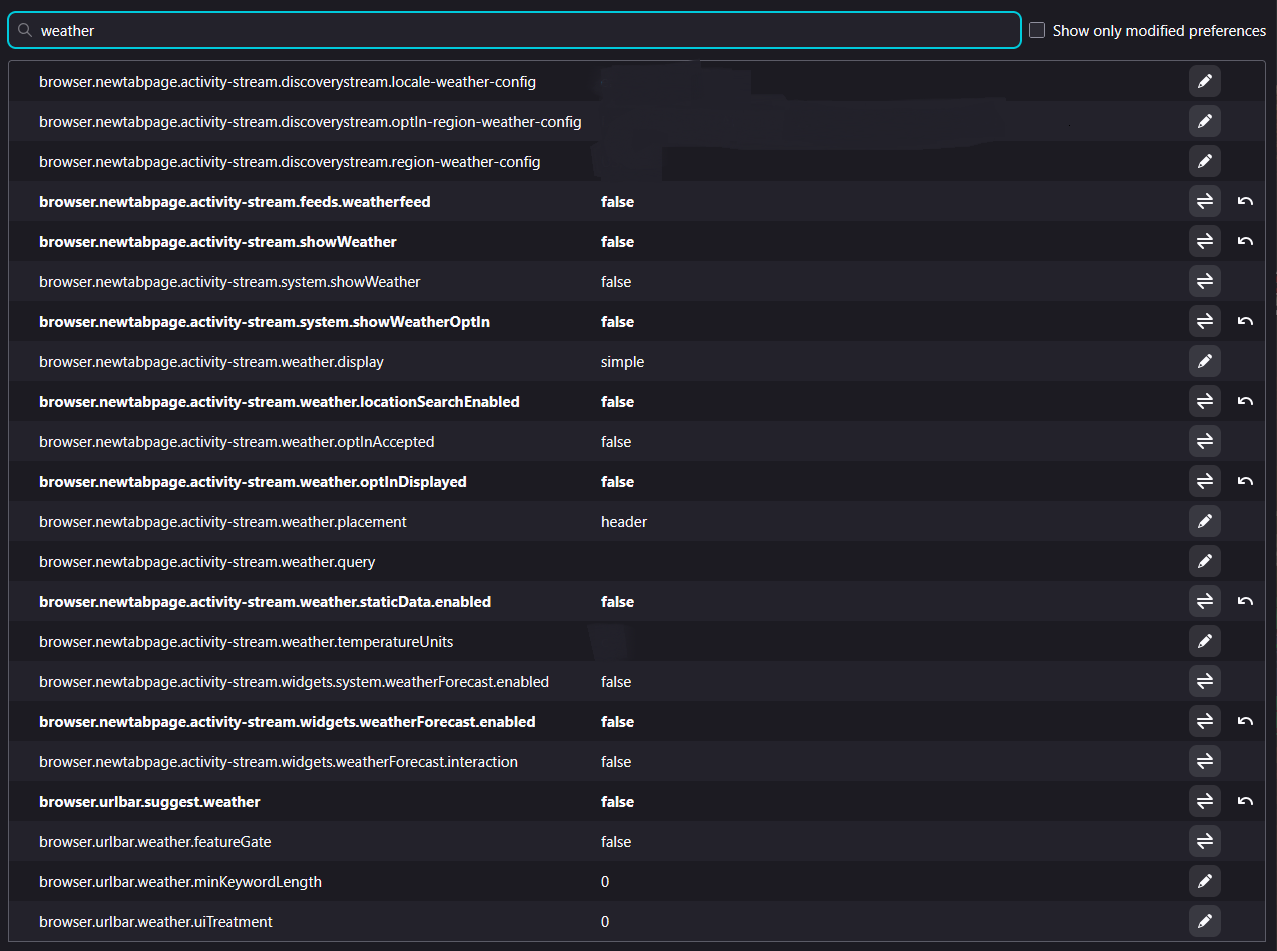Select the locale-weather-config preference name
This screenshot has width=1277, height=951.
click(288, 82)
